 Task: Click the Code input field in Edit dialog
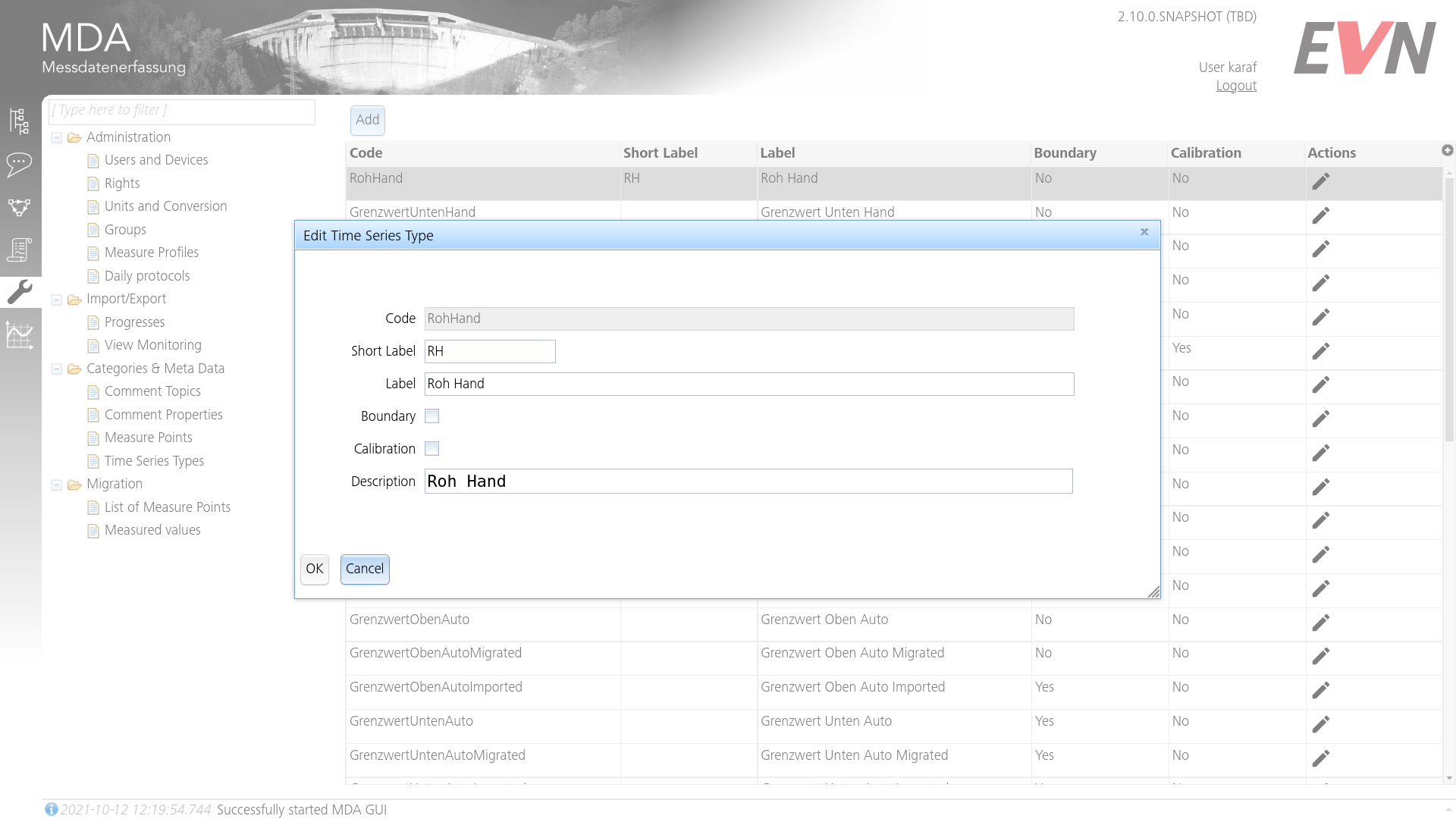coord(749,318)
